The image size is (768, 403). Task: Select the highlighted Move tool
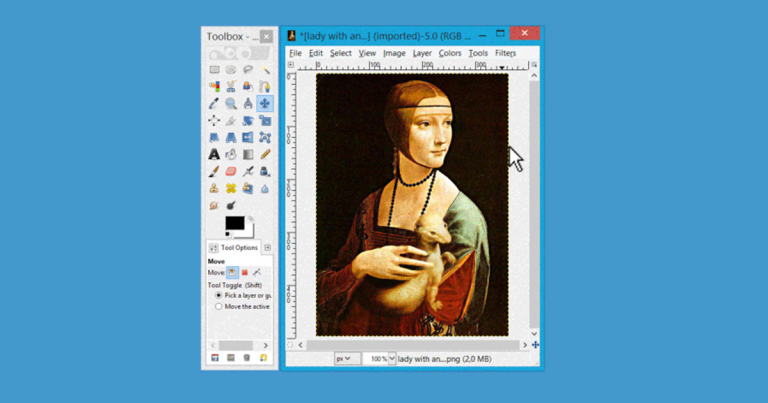click(265, 103)
